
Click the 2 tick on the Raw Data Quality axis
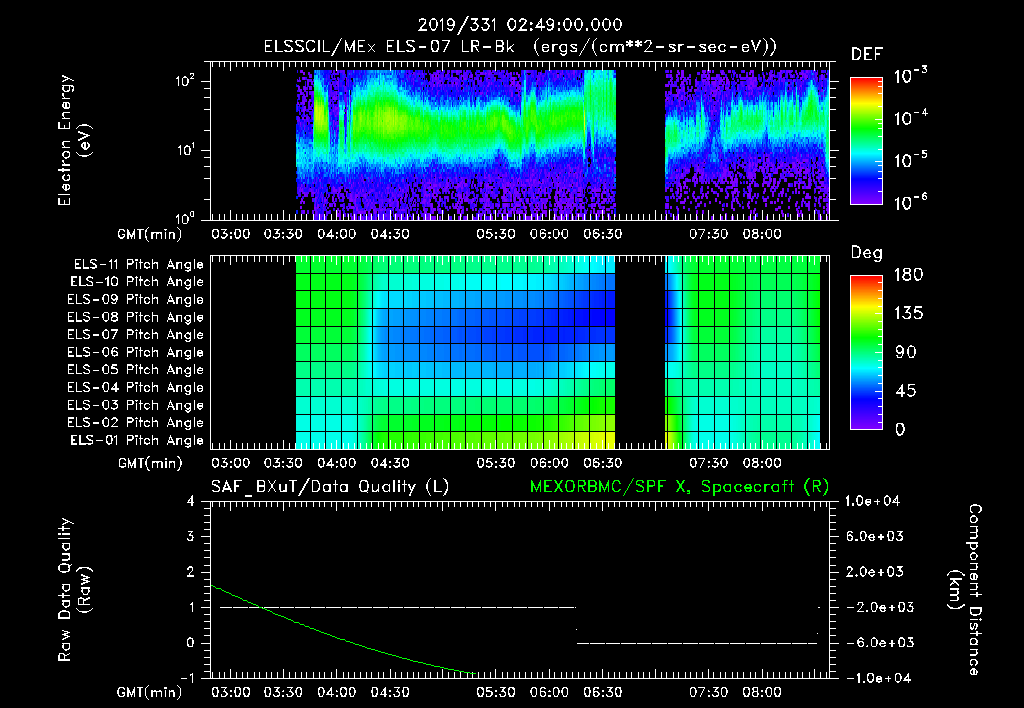tap(191, 572)
